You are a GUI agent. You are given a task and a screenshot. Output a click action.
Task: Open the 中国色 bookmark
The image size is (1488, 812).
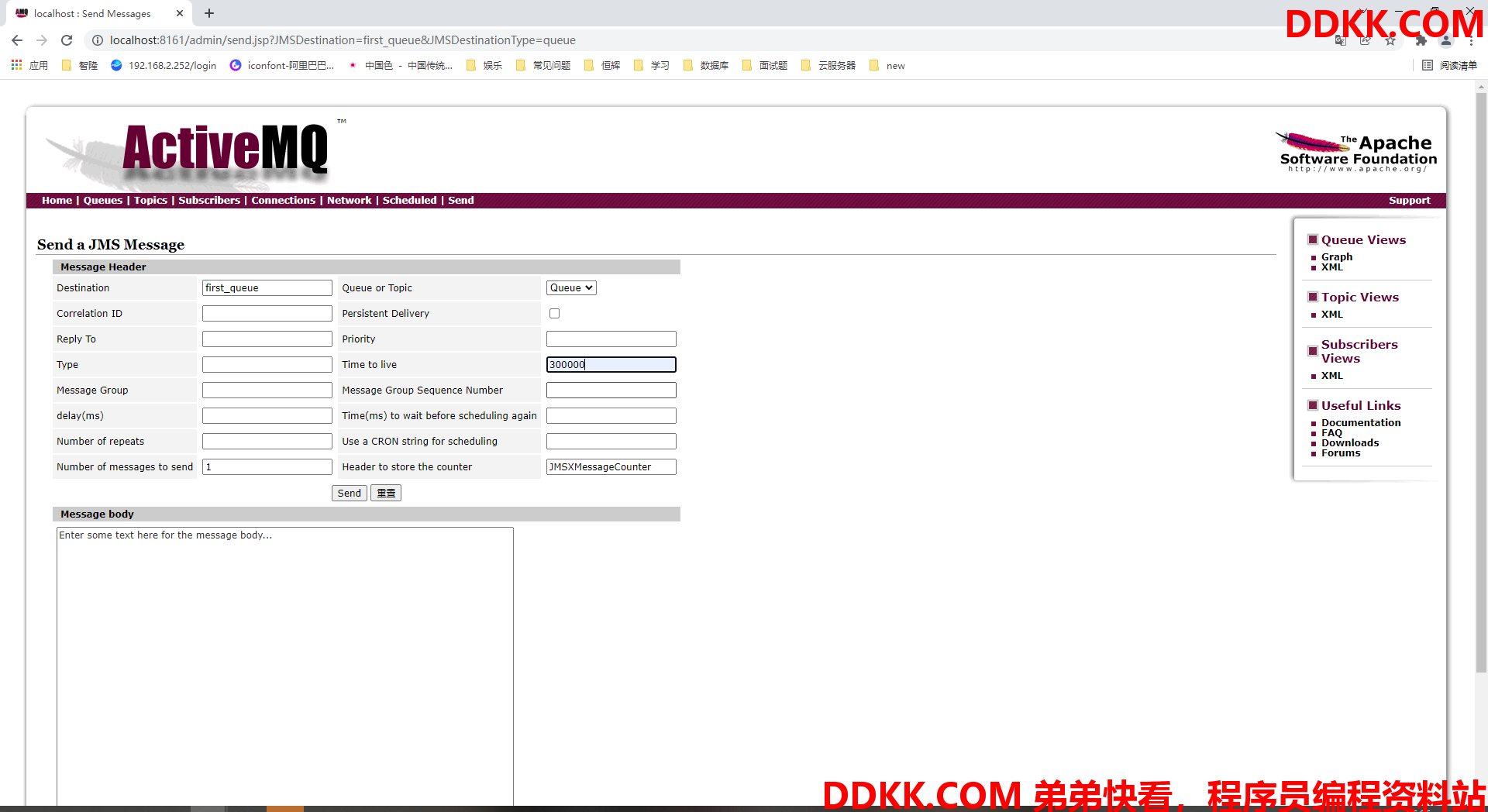(400, 65)
